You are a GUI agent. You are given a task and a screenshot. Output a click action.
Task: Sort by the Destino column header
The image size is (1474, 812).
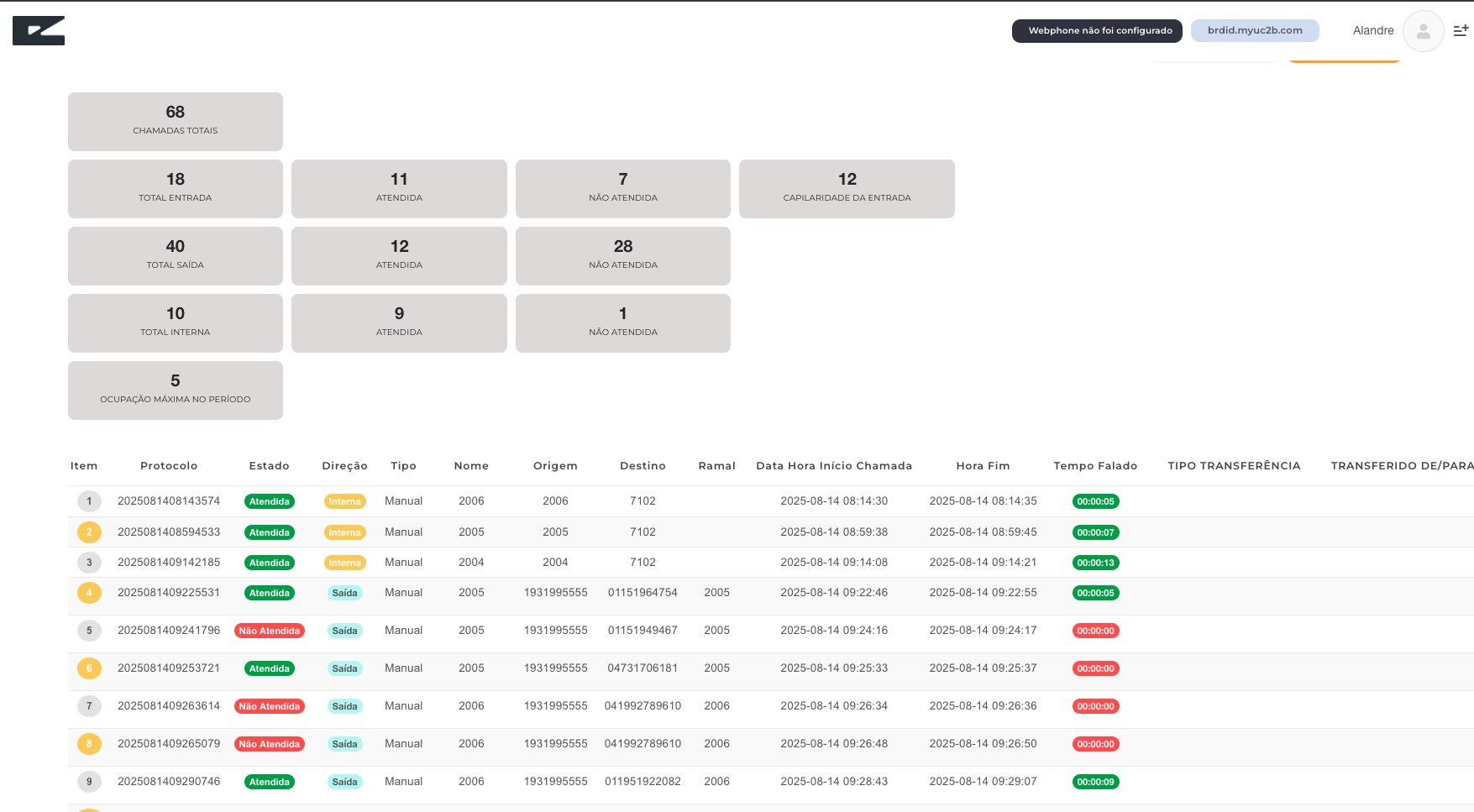point(643,466)
